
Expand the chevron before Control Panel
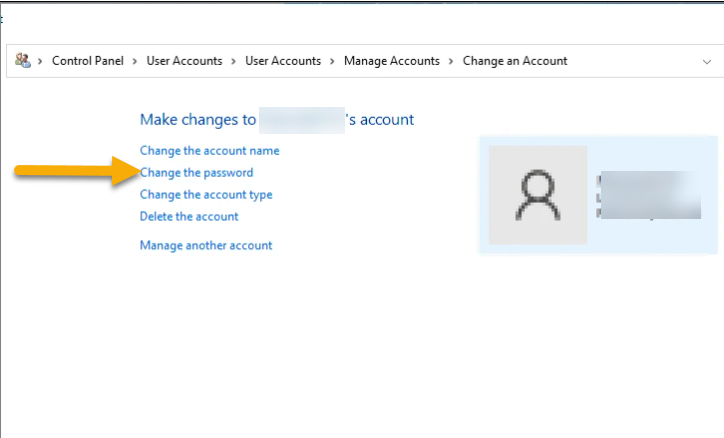click(41, 61)
